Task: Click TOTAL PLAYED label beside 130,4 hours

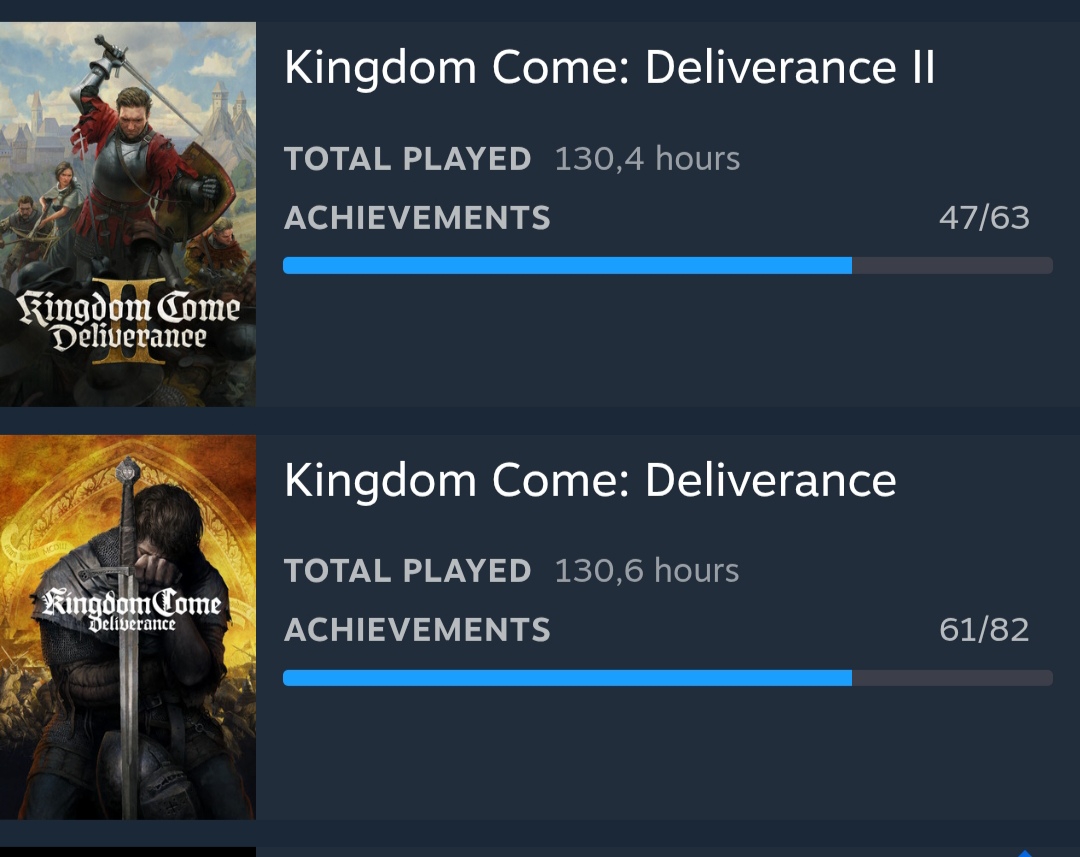Action: pyautogui.click(x=407, y=158)
